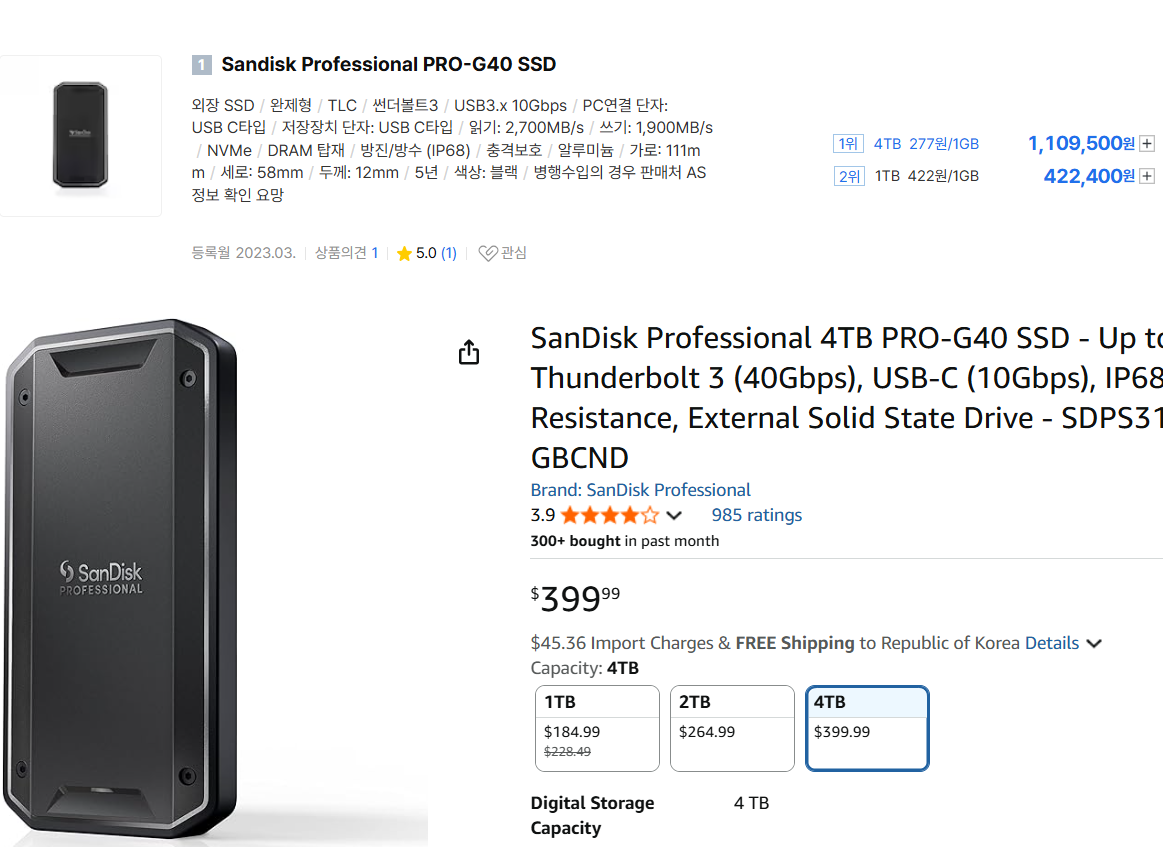This screenshot has height=847, width=1163.
Task: Click the heart 관심 wishlist icon
Action: (488, 253)
